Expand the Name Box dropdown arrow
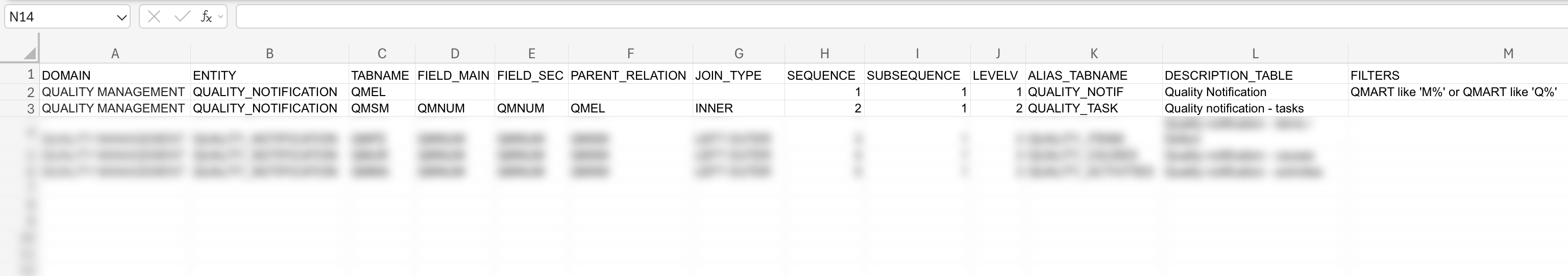The image size is (1568, 276). (x=121, y=18)
